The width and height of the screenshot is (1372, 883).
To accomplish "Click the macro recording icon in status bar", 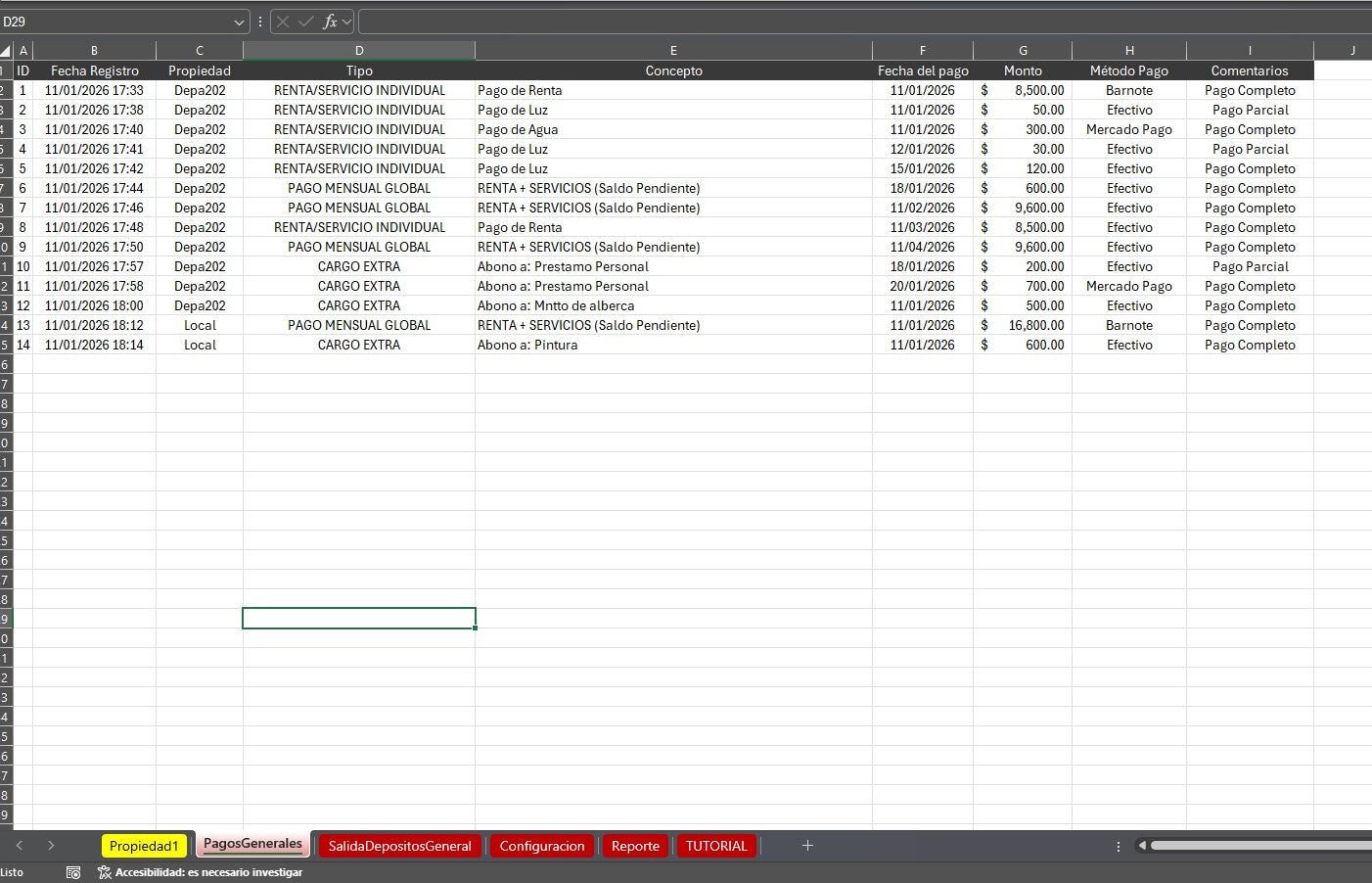I will [72, 871].
